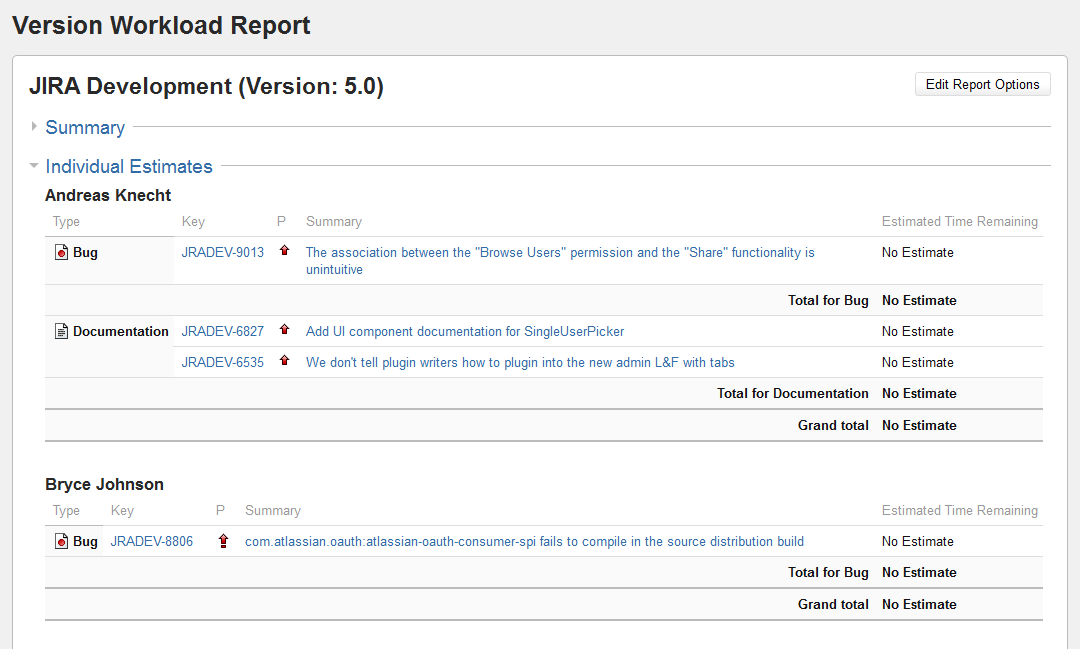Collapse the Individual Estimates section arrow
This screenshot has height=649, width=1080.
[x=34, y=166]
